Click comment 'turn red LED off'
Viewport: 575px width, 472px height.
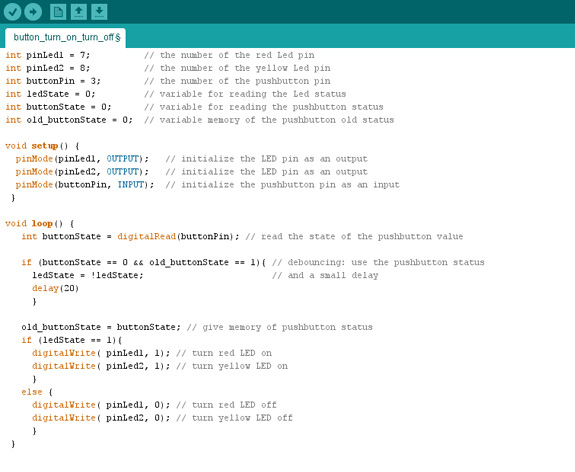[x=234, y=405]
